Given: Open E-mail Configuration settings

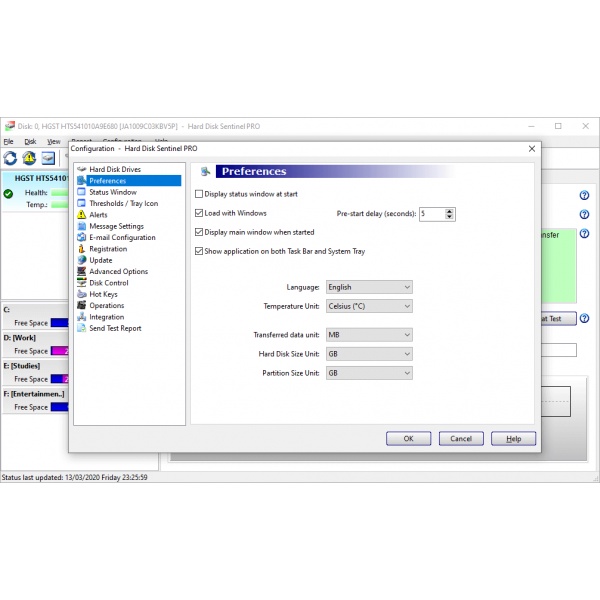Looking at the screenshot, I should click(x=121, y=238).
